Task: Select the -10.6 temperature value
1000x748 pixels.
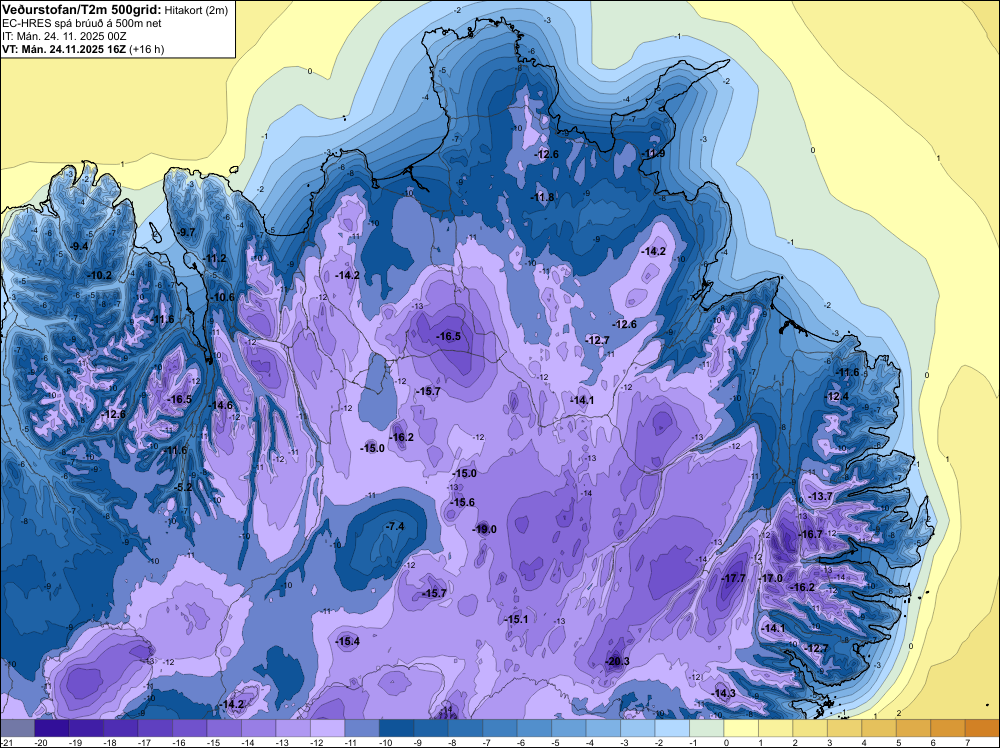Action: point(222,297)
